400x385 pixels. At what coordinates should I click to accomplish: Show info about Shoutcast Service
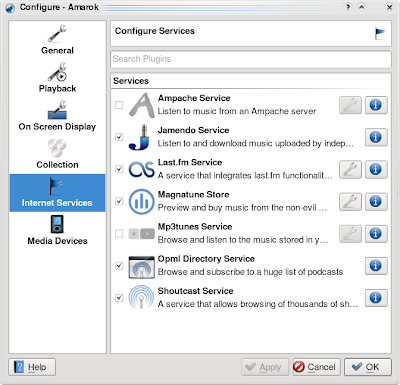coord(376,298)
